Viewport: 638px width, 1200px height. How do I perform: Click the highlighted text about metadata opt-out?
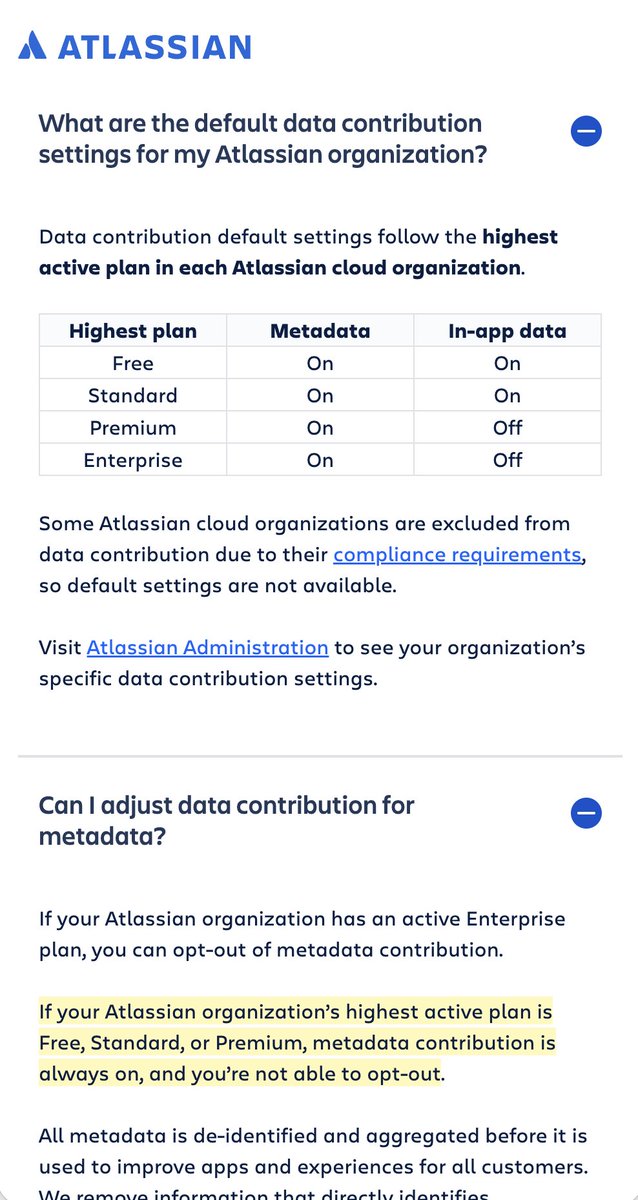[297, 1043]
